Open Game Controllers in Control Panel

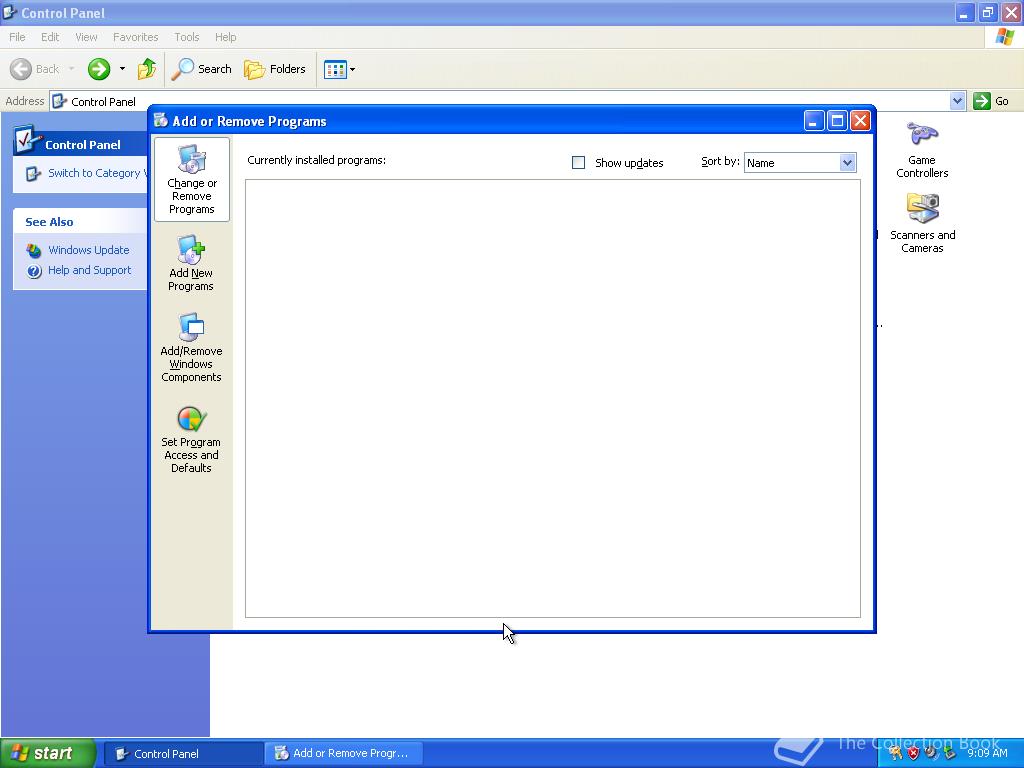click(x=922, y=150)
